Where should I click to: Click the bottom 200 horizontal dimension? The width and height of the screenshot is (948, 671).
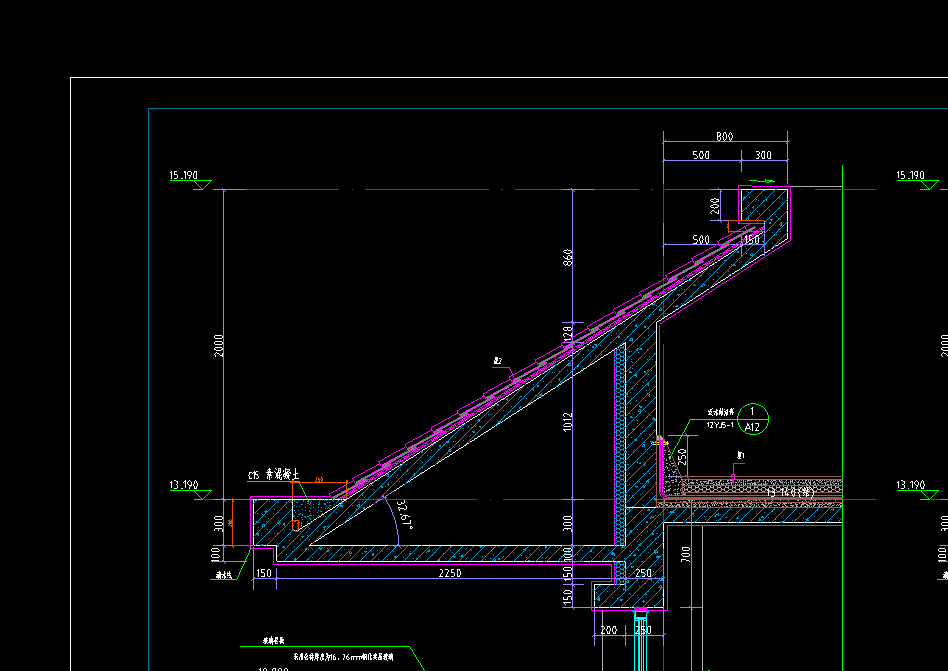[x=608, y=630]
